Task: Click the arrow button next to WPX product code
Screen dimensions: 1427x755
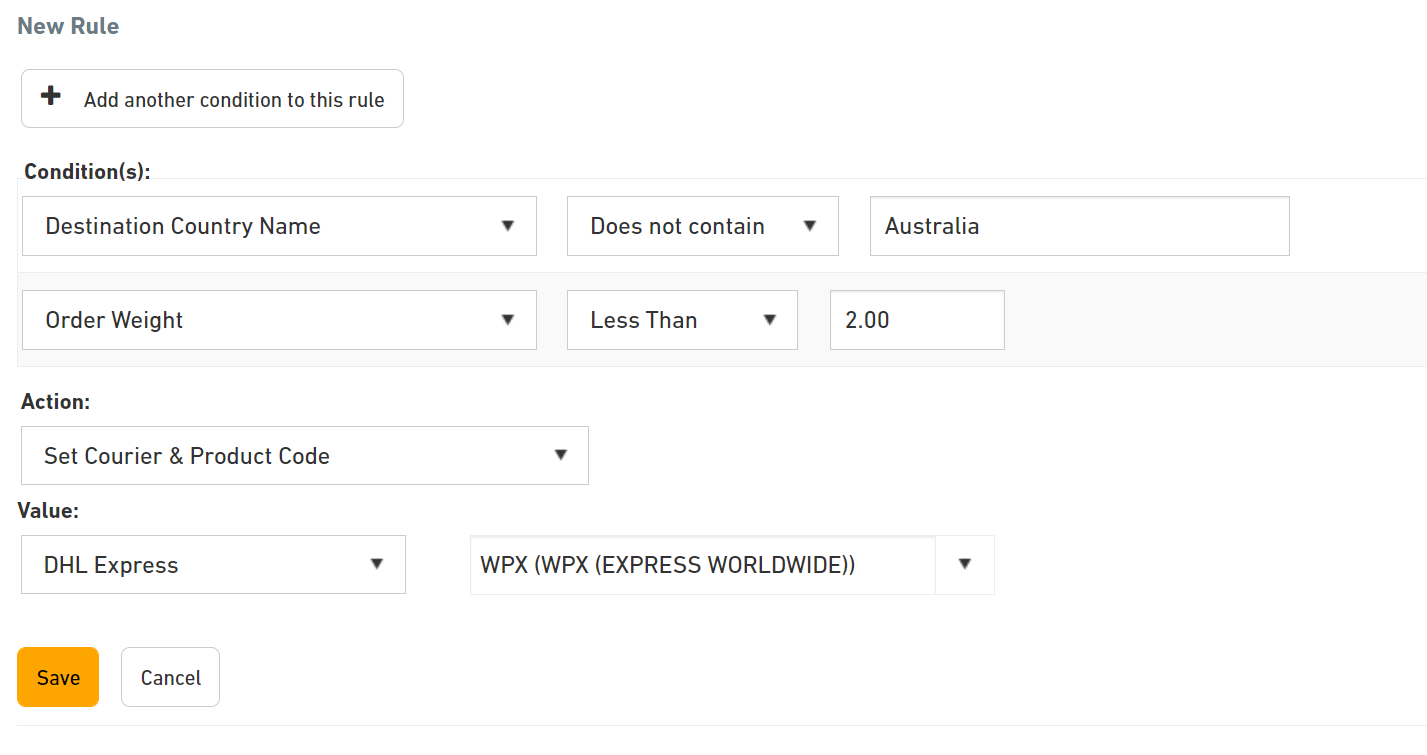Action: click(965, 564)
